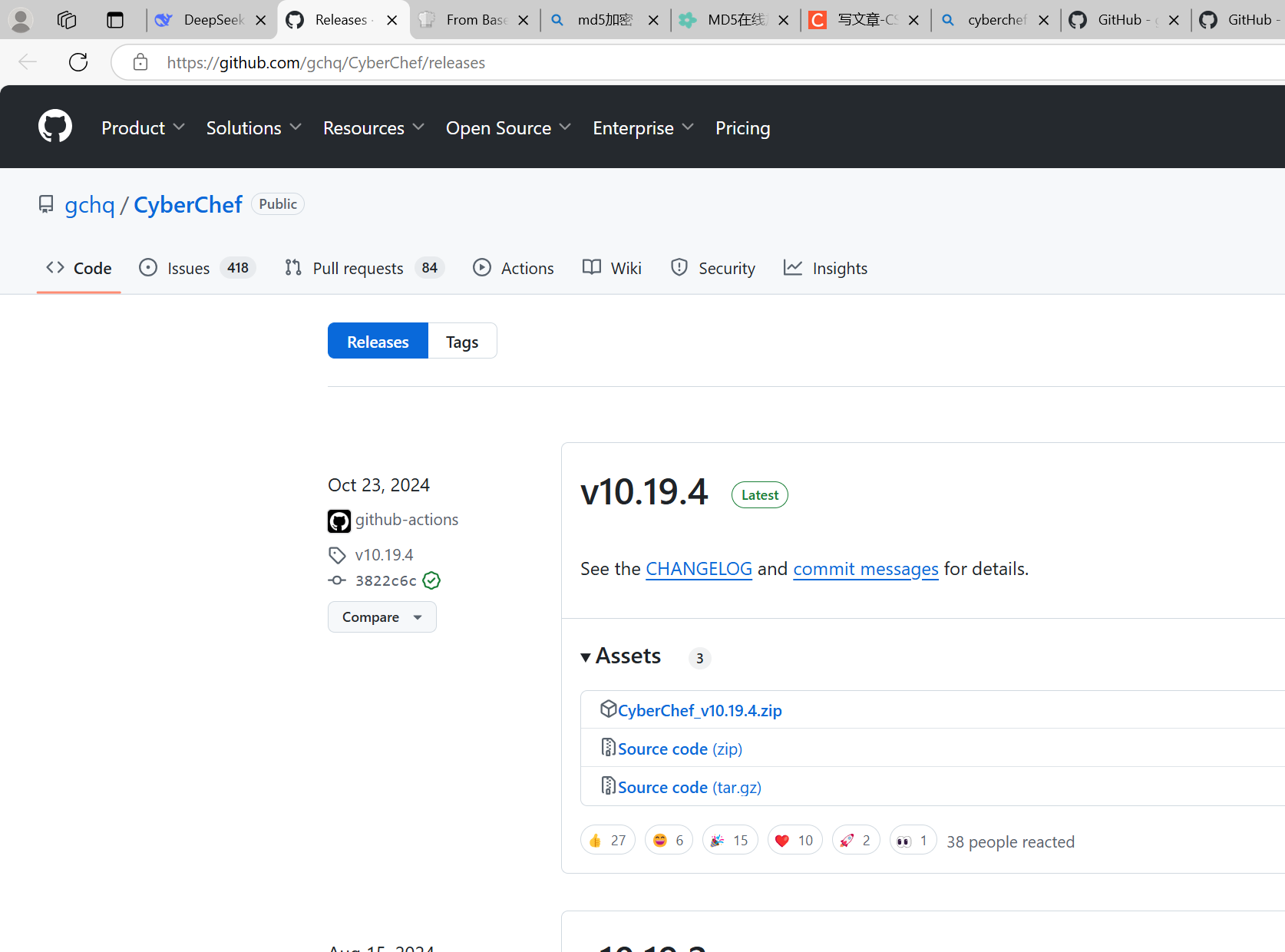Open the browser workspaces icon
1285x952 pixels.
(67, 20)
